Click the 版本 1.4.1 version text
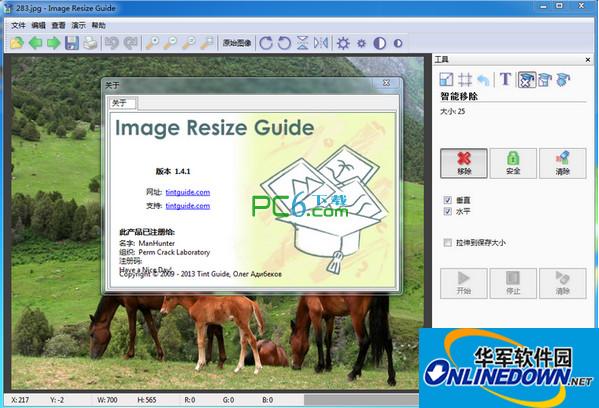599x408 pixels. point(173,171)
